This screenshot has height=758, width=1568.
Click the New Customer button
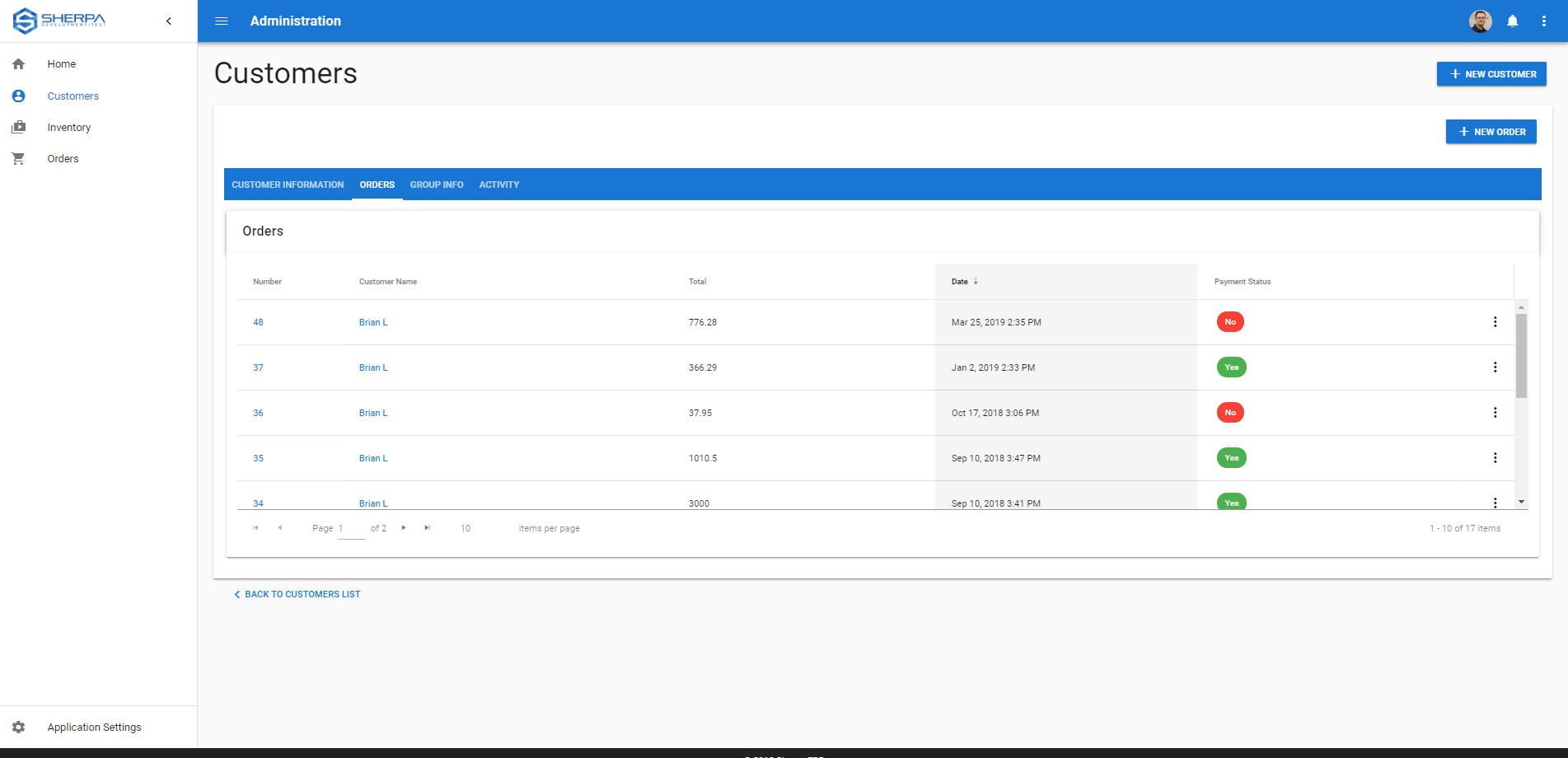(1491, 74)
